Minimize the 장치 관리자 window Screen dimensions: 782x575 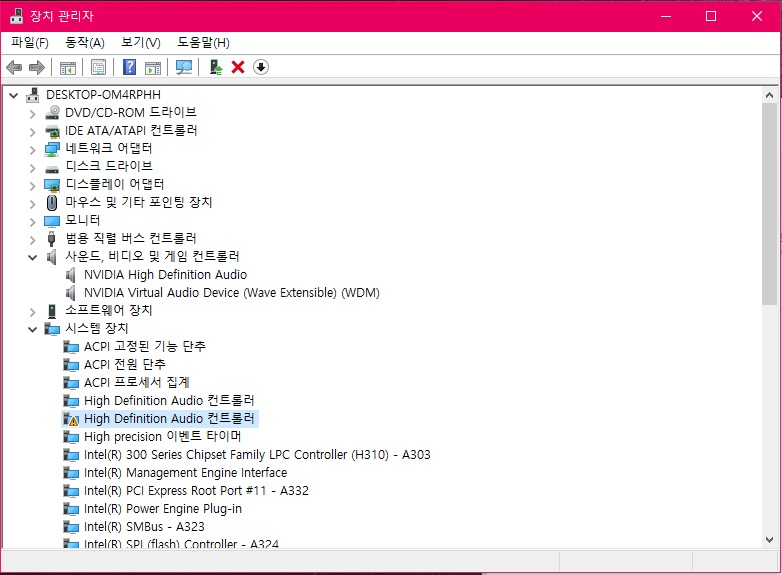click(666, 16)
